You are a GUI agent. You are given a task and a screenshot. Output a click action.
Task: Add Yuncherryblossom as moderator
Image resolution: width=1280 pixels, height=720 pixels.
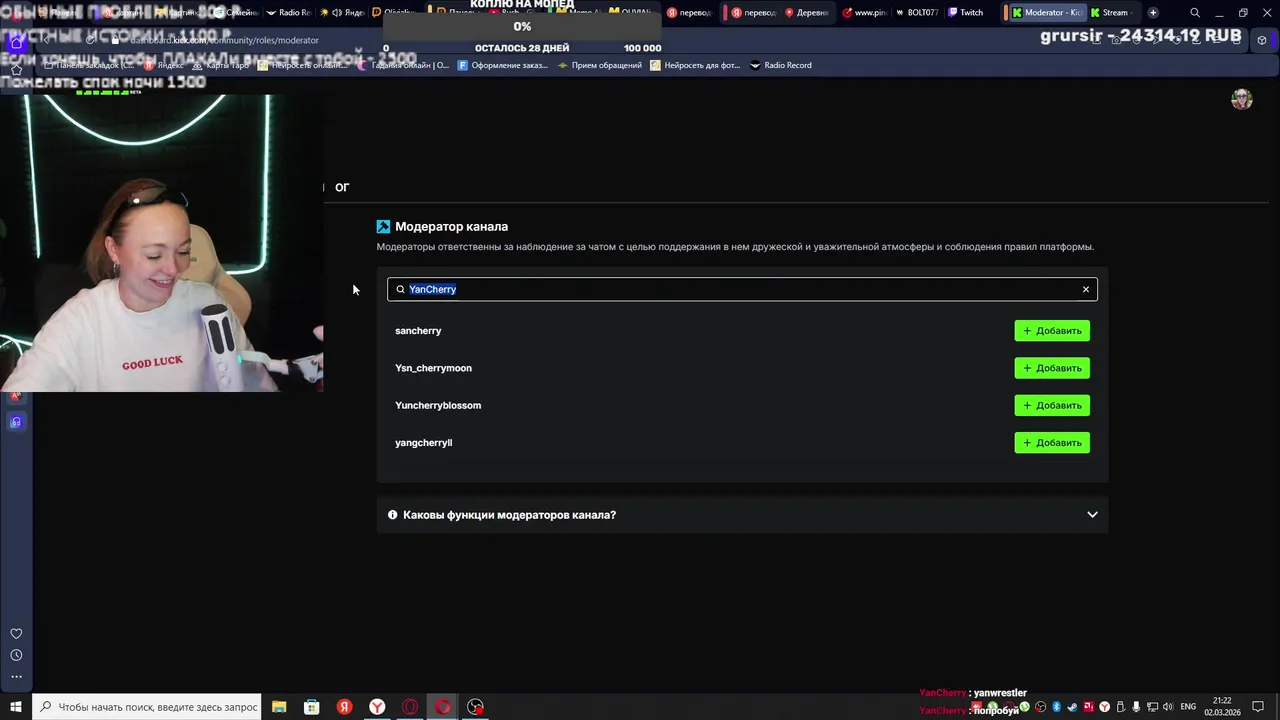tap(1052, 405)
